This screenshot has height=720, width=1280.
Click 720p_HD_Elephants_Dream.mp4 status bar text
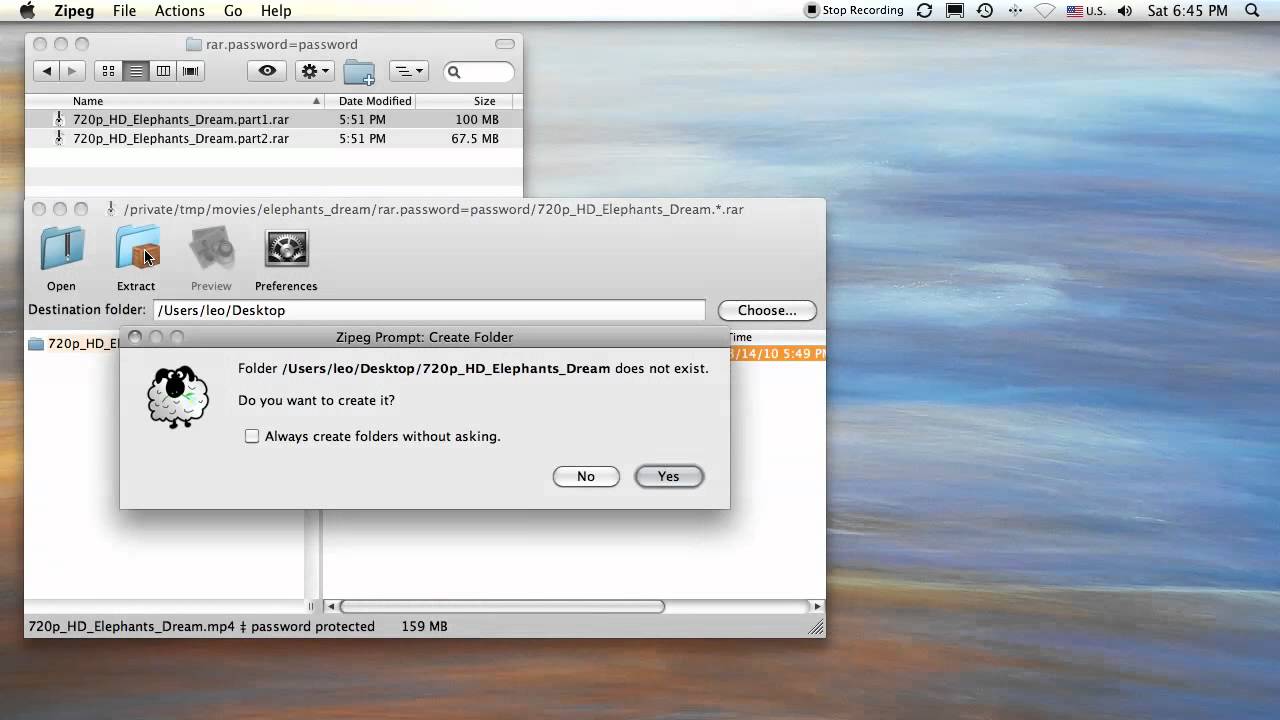[x=131, y=627]
